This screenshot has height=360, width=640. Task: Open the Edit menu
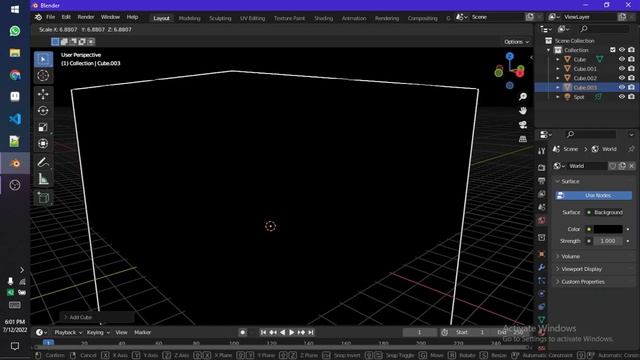66,17
